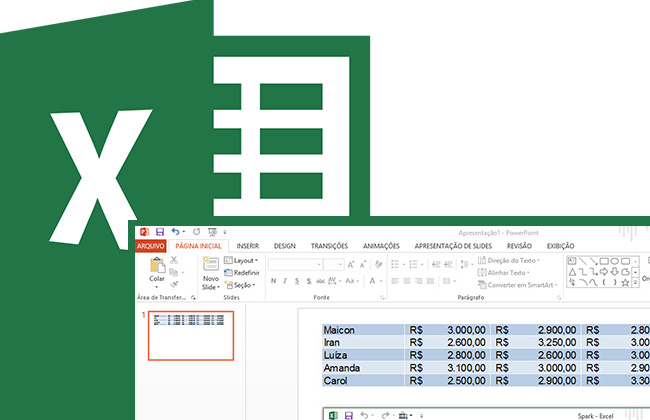Switch to the APRESENTAÇÃO DE SLIDES tab
This screenshot has height=420, width=650.
pyautogui.click(x=453, y=246)
